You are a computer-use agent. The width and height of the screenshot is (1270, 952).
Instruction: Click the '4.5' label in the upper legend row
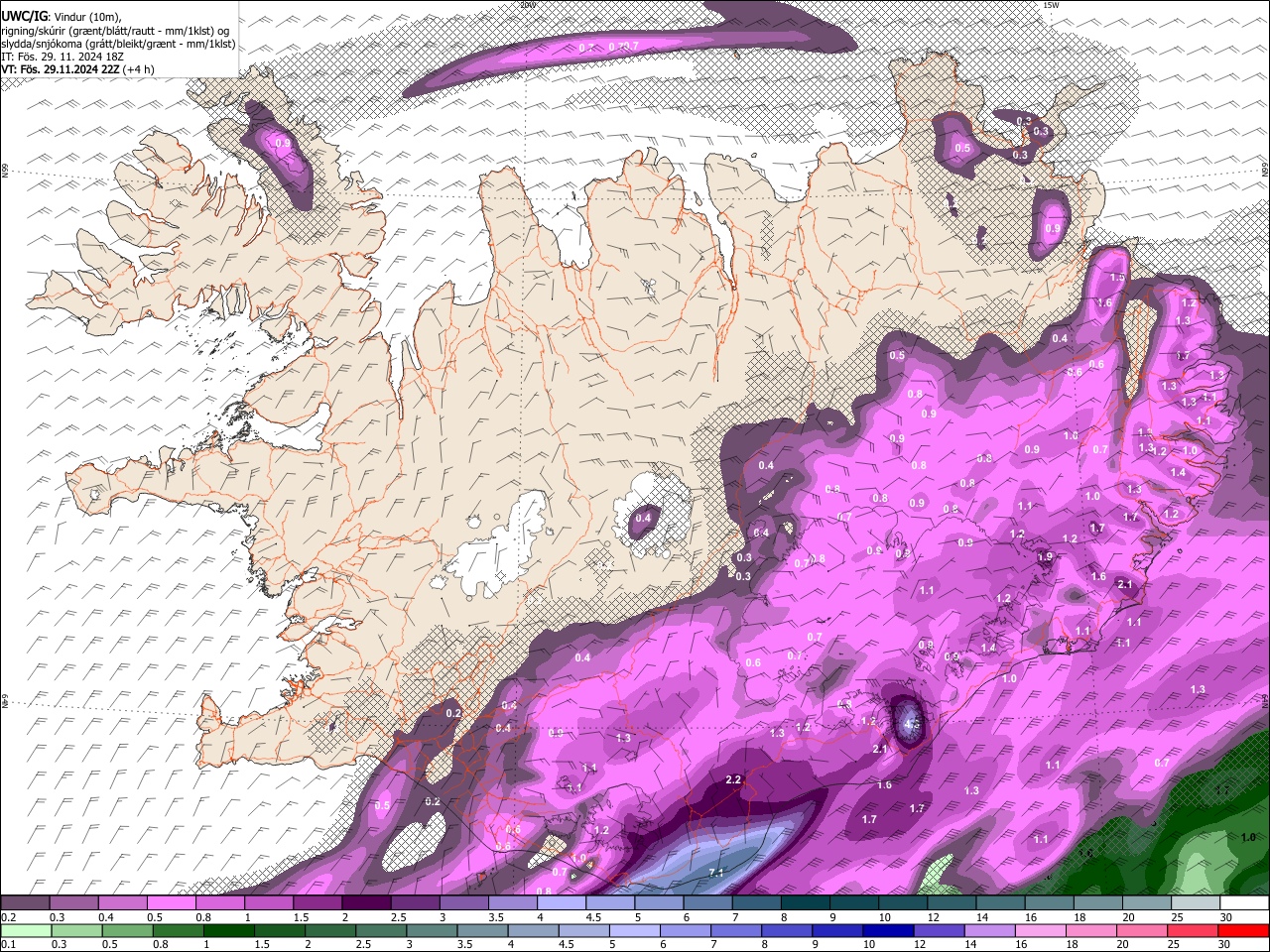[593, 917]
